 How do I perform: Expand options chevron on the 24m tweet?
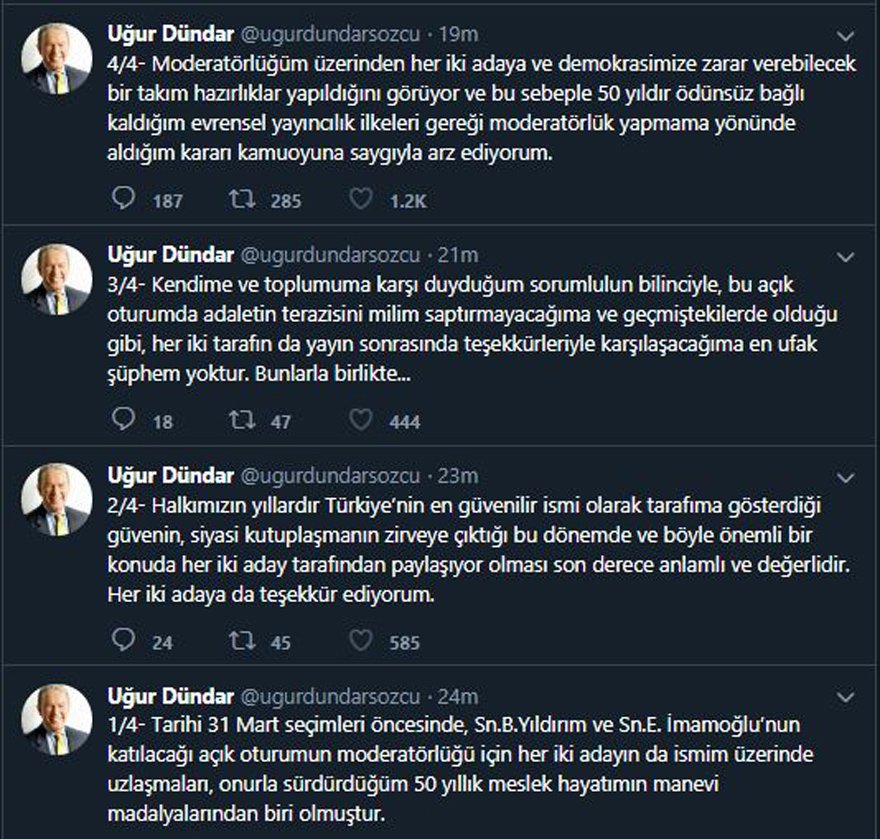(845, 698)
